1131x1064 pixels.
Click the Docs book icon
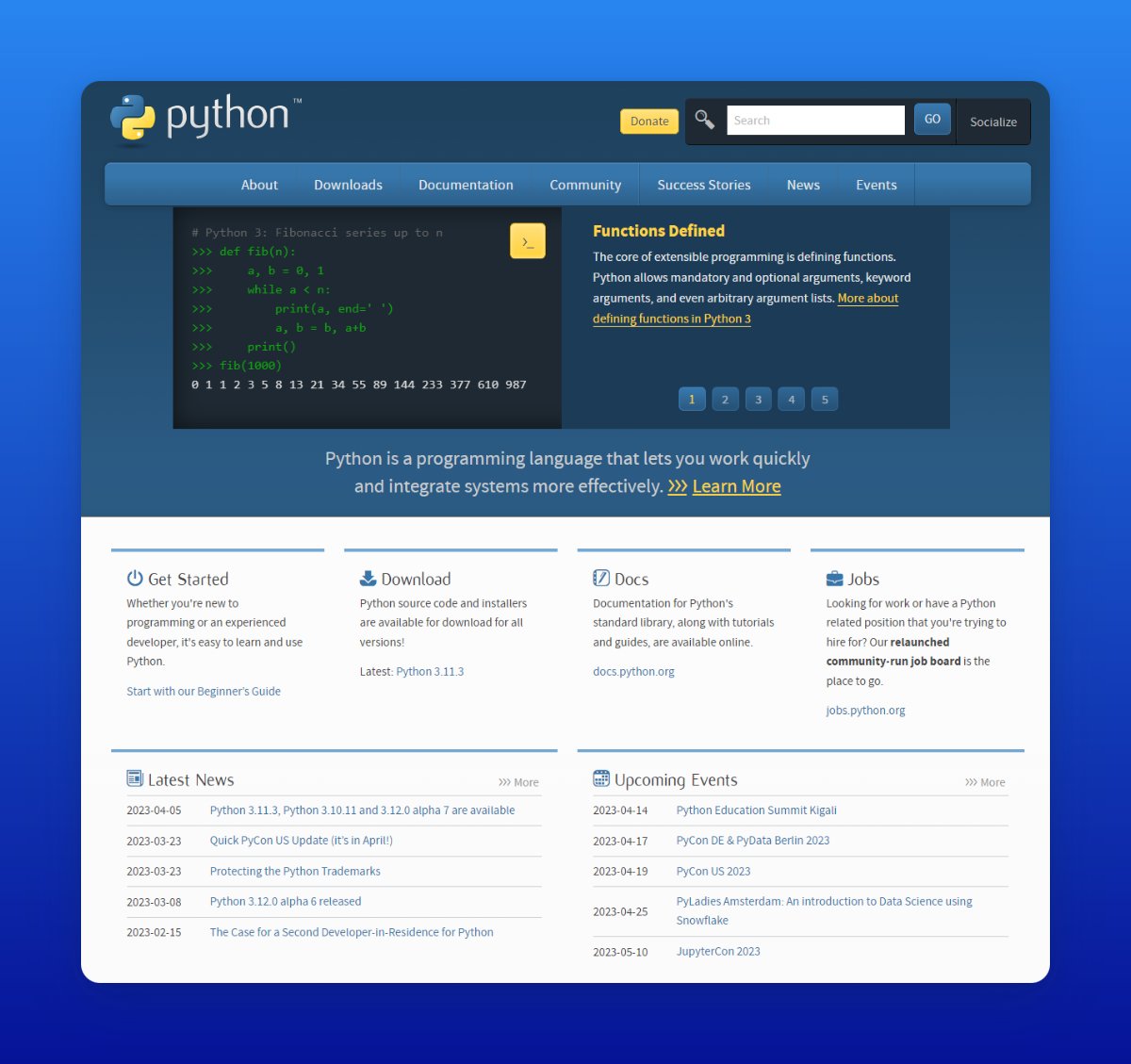(600, 578)
